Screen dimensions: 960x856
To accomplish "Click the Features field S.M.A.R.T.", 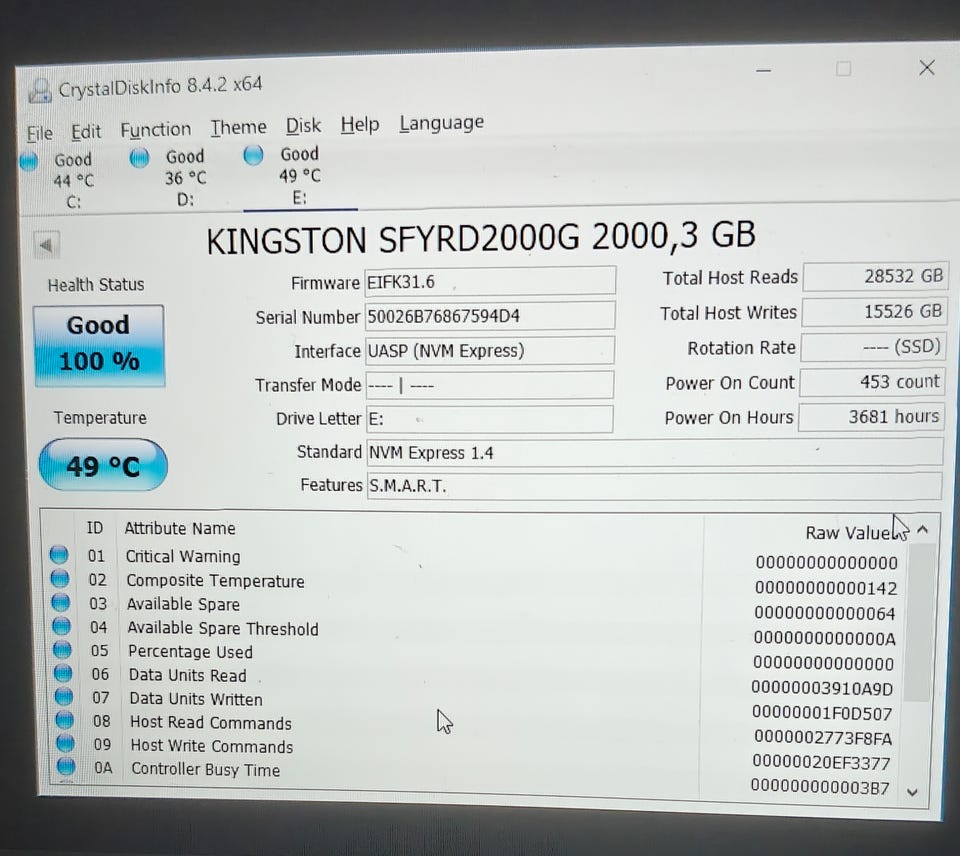I will [x=654, y=486].
